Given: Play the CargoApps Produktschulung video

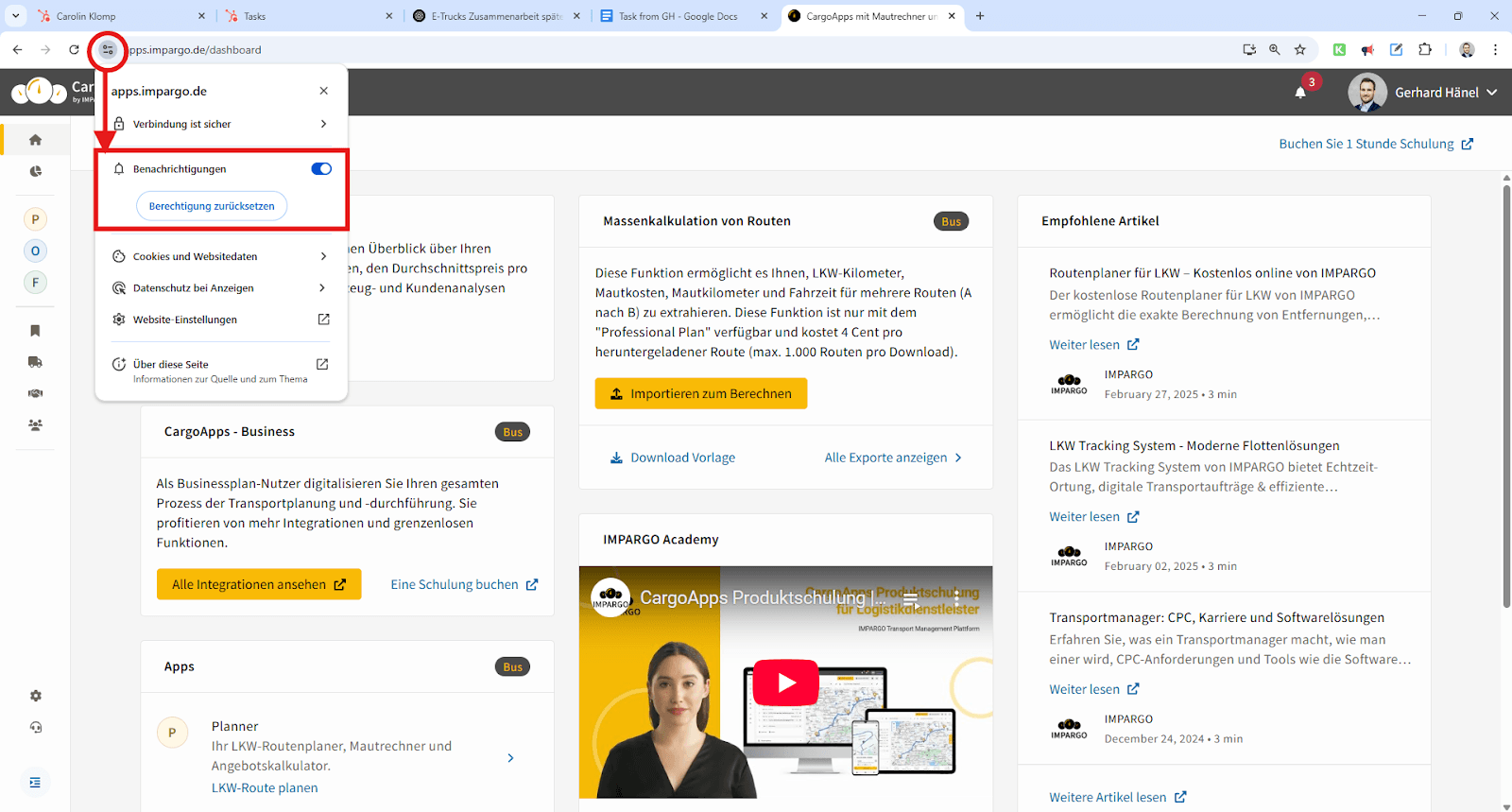Looking at the screenshot, I should (x=786, y=682).
